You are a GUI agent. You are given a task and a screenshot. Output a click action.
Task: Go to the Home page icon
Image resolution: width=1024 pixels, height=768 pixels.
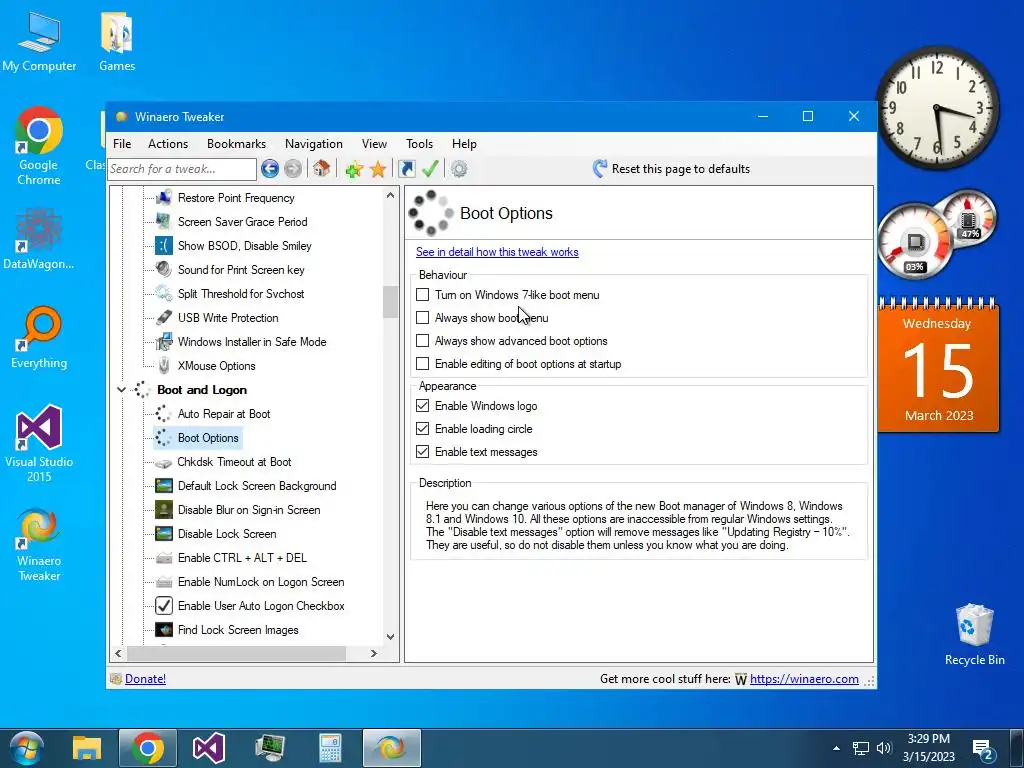[321, 168]
